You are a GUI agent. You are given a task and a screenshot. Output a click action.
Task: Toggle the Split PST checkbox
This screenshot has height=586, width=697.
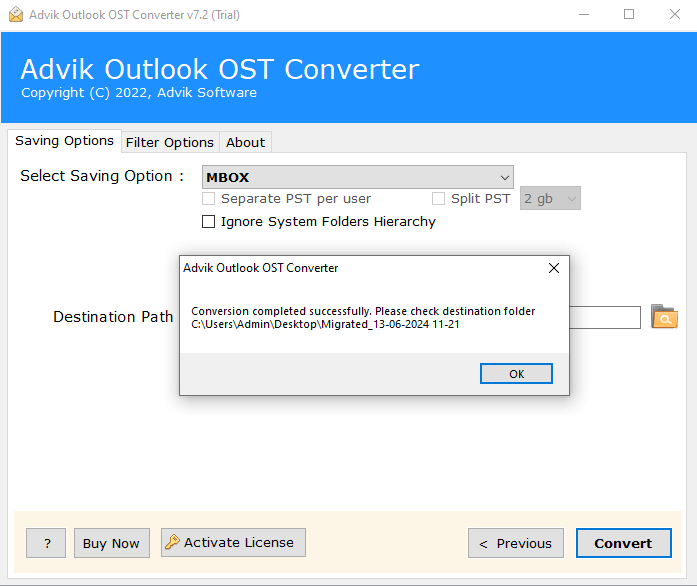(x=438, y=198)
